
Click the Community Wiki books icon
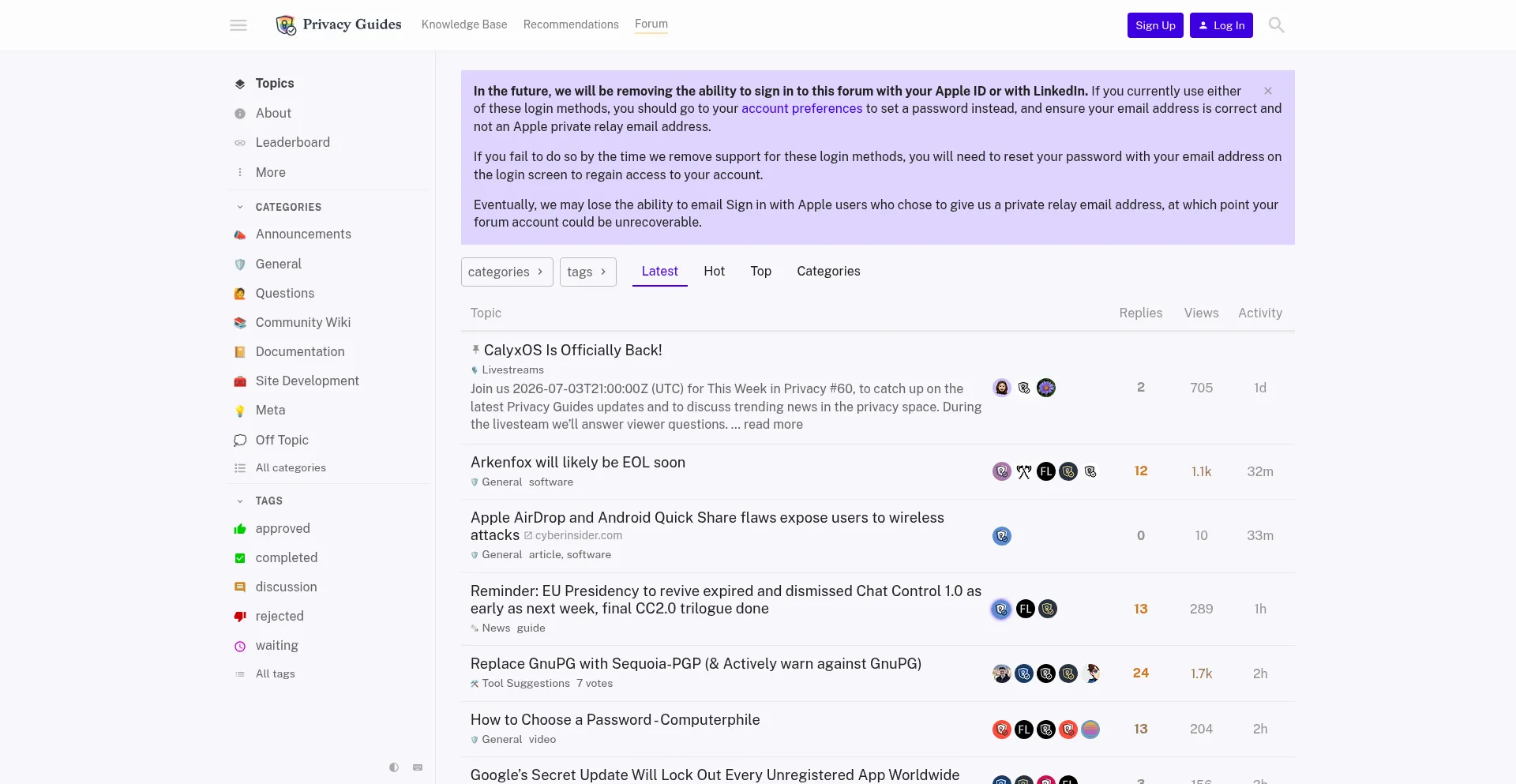tap(240, 323)
